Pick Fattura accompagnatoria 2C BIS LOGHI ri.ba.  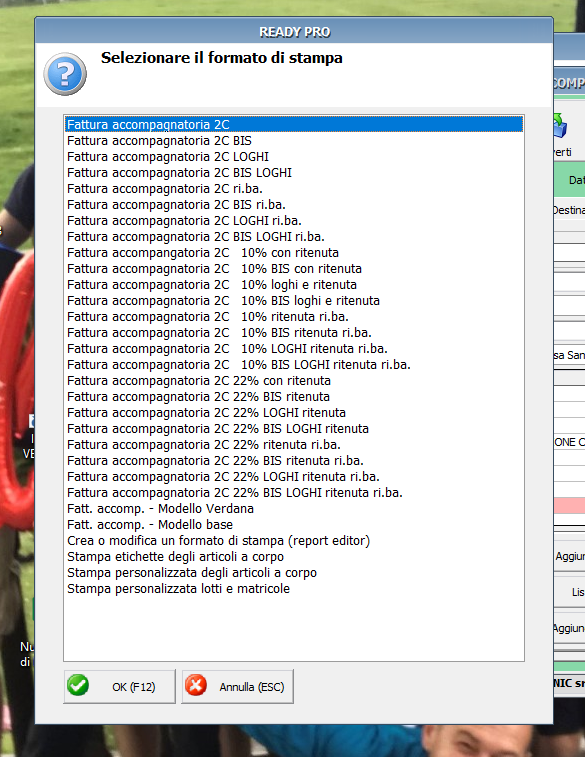coord(294,237)
